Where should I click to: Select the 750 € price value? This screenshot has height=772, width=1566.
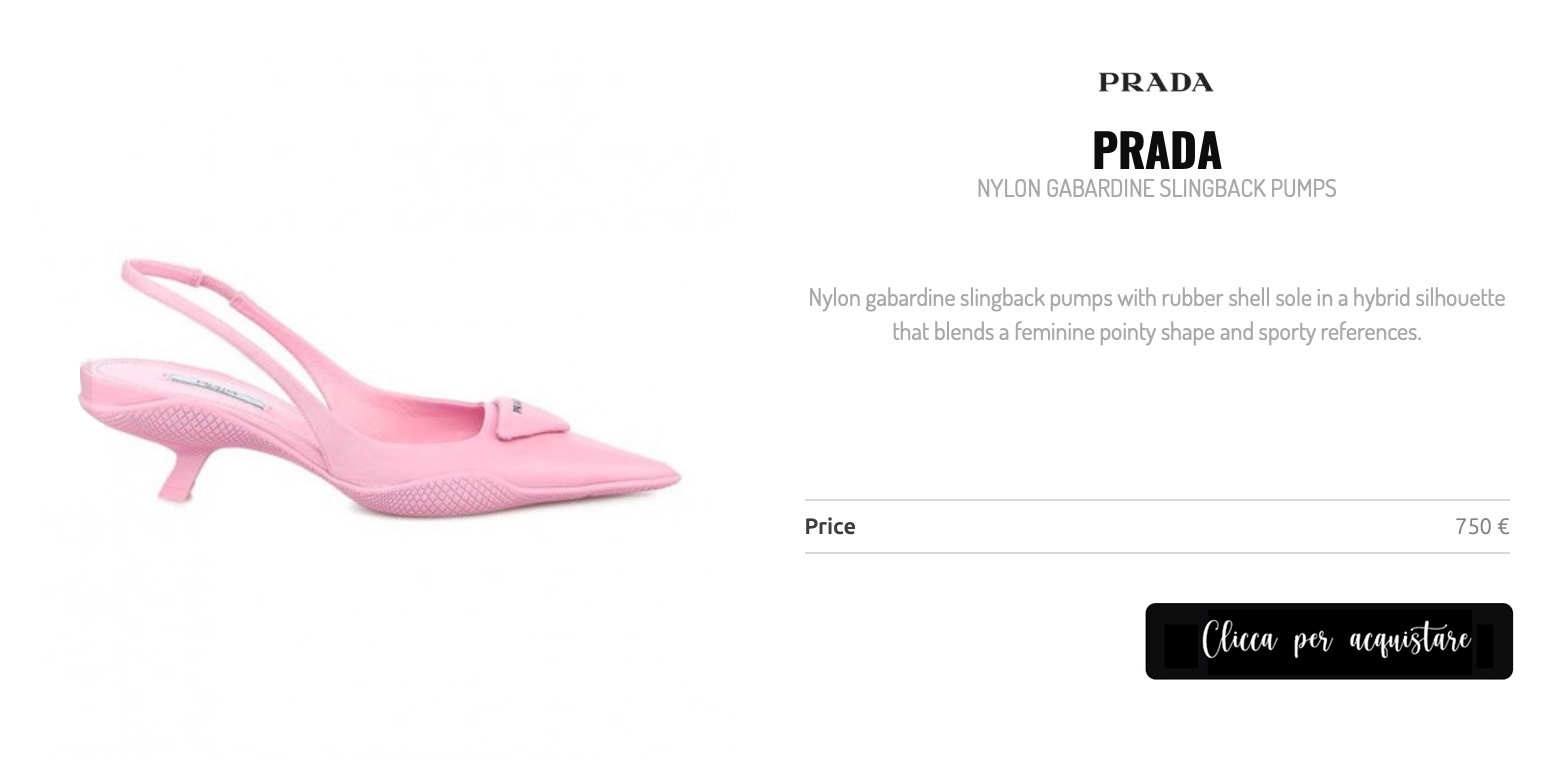(1482, 526)
